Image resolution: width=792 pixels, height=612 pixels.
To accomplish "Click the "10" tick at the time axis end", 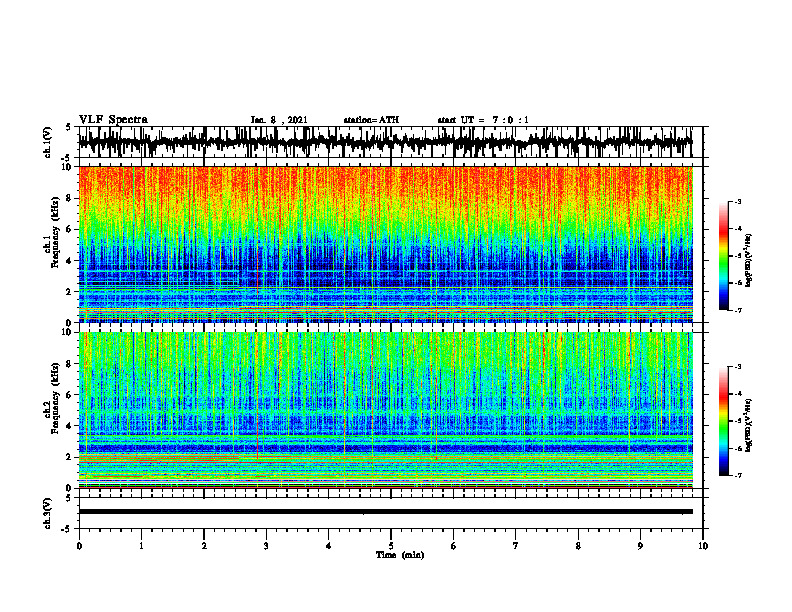I will tap(703, 546).
